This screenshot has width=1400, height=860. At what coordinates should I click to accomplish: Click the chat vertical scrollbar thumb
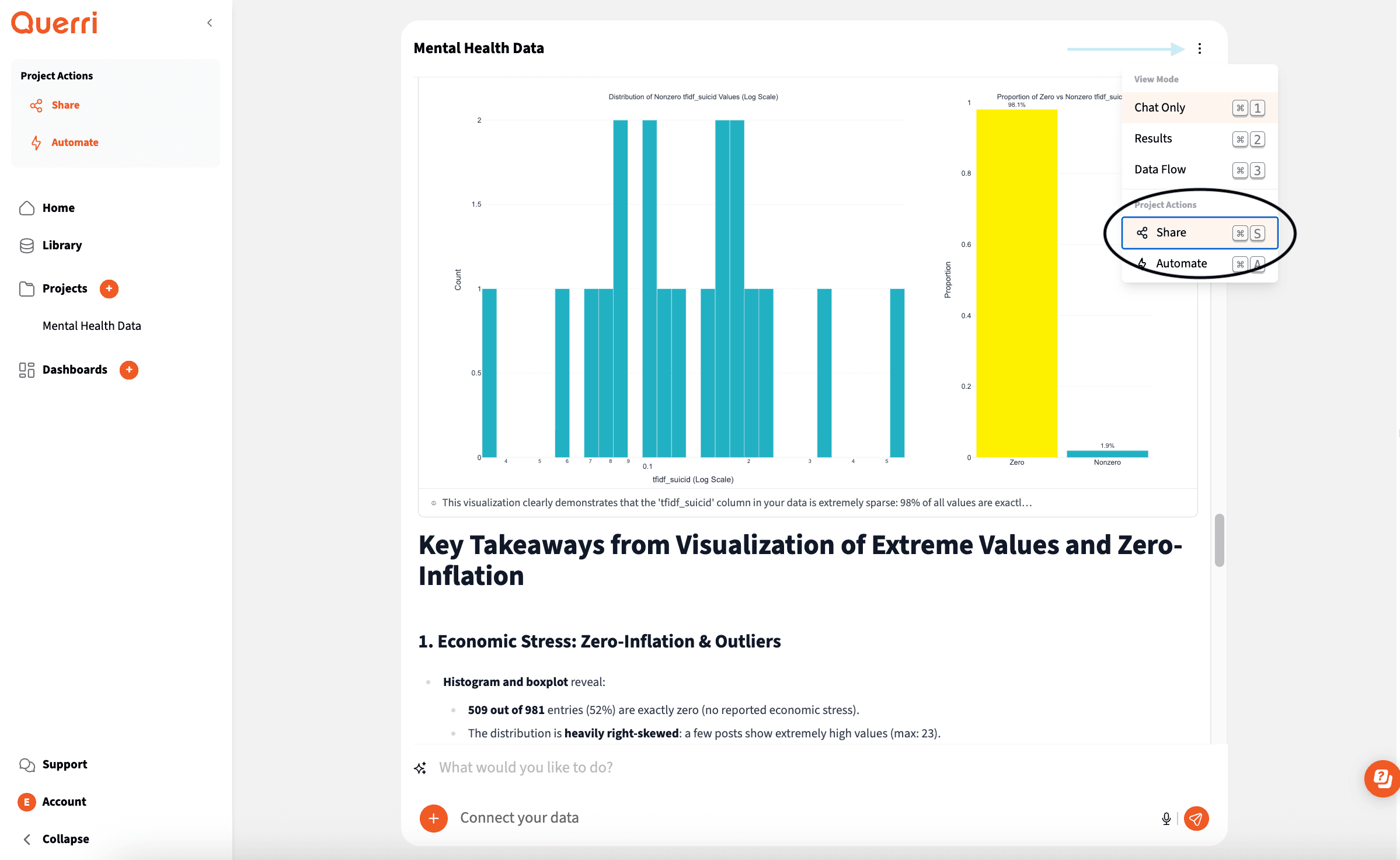(x=1219, y=540)
